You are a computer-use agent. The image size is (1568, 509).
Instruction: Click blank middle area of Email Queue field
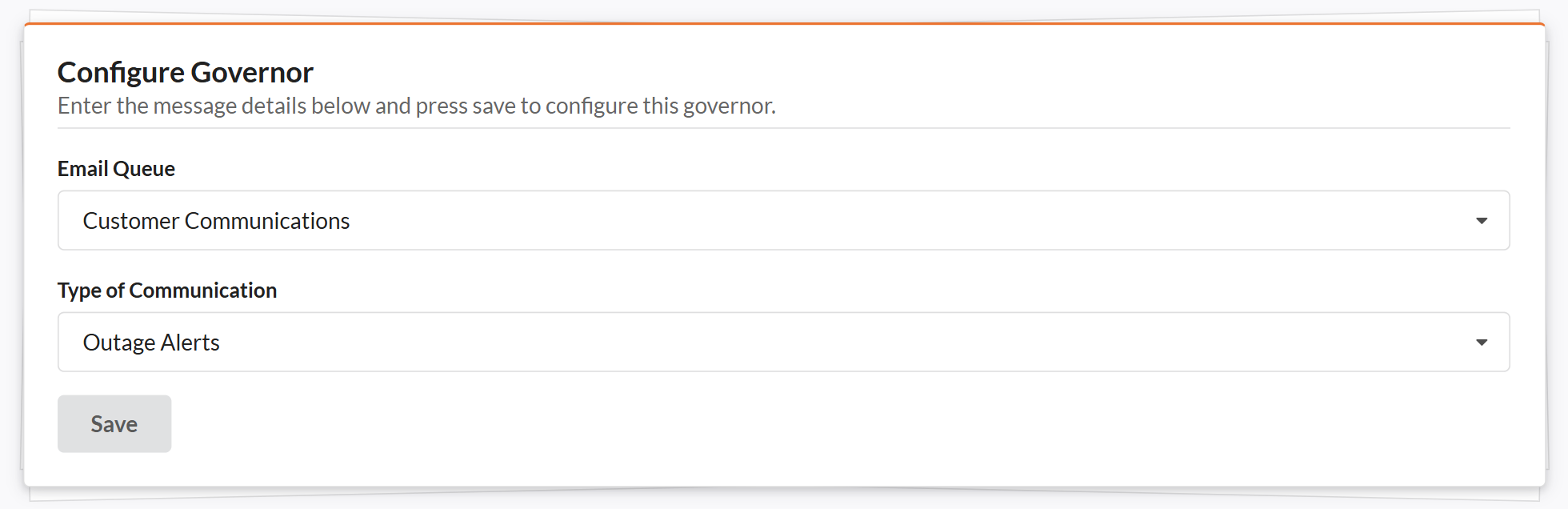coord(880,221)
